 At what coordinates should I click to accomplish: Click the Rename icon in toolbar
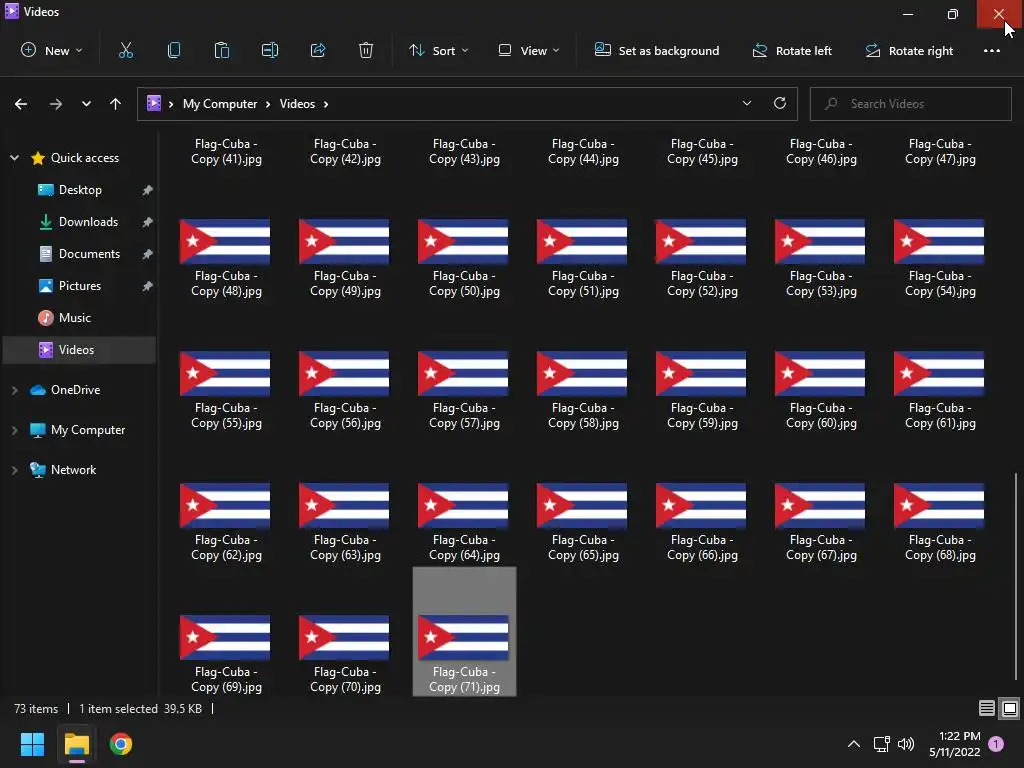pos(270,50)
